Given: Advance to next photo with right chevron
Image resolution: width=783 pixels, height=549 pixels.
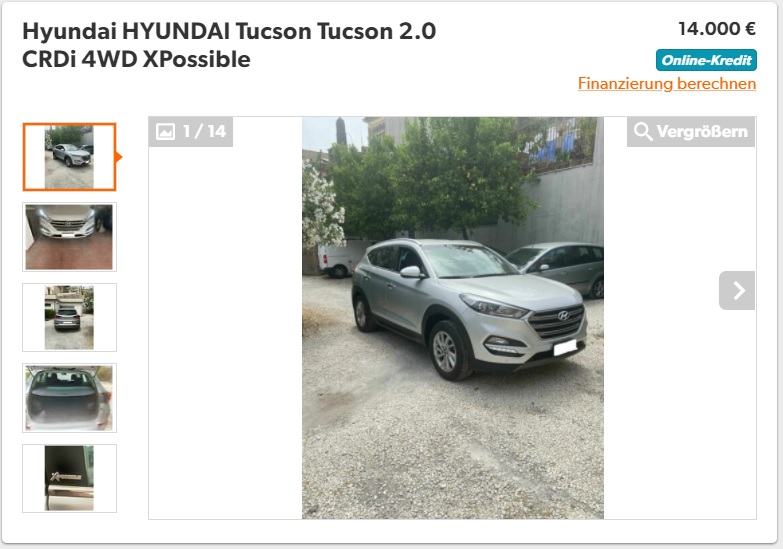Looking at the screenshot, I should click(737, 290).
